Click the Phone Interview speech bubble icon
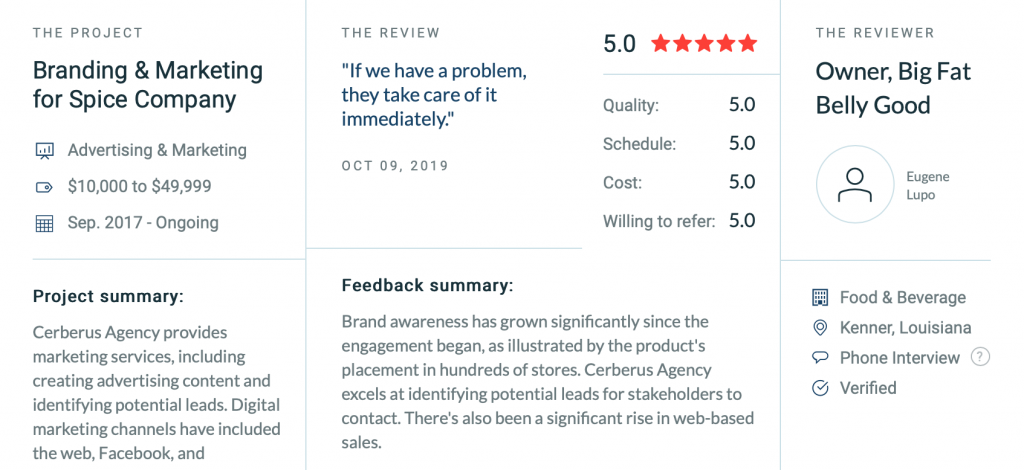The width and height of the screenshot is (1024, 470). (819, 358)
